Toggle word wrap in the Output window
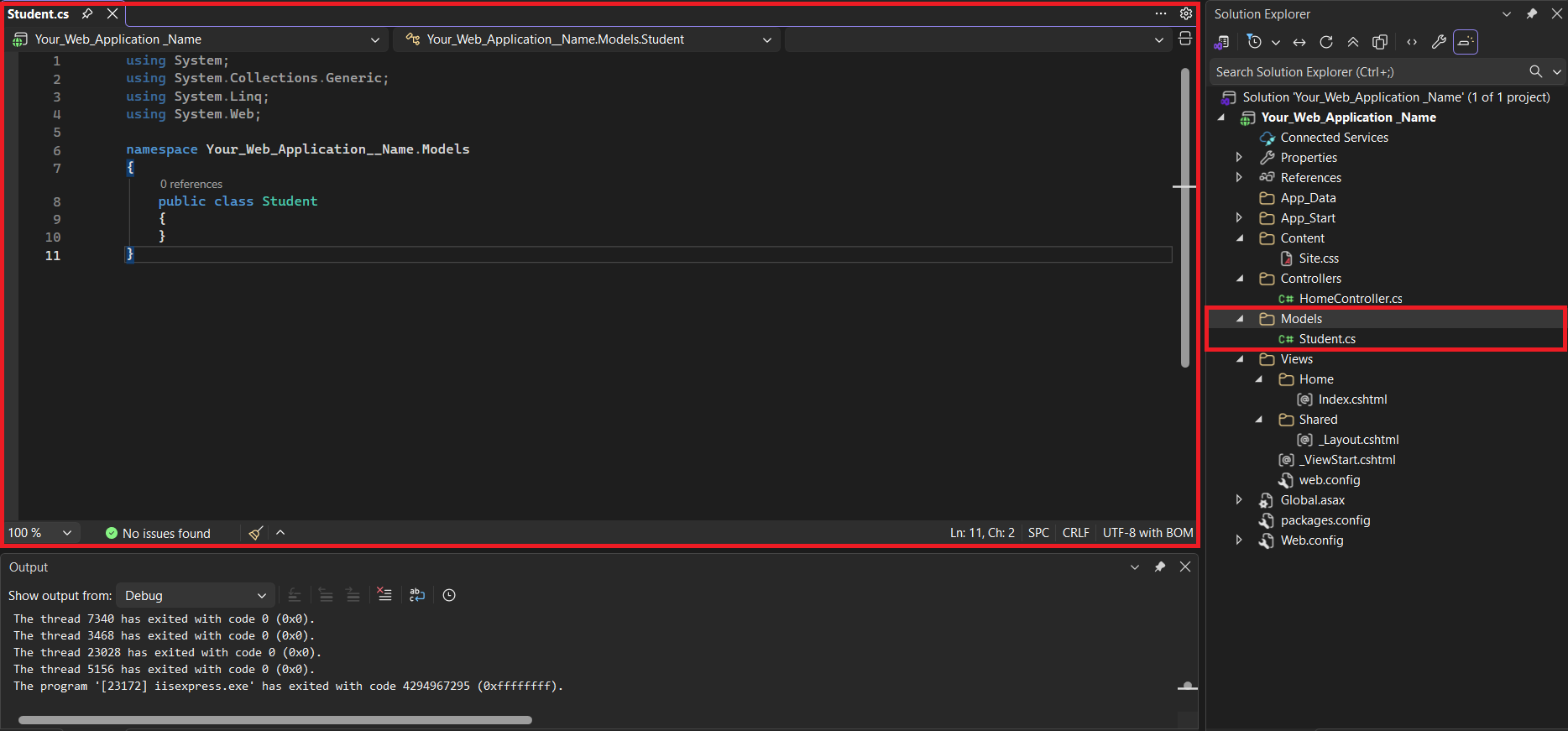The width and height of the screenshot is (1568, 731). [417, 595]
